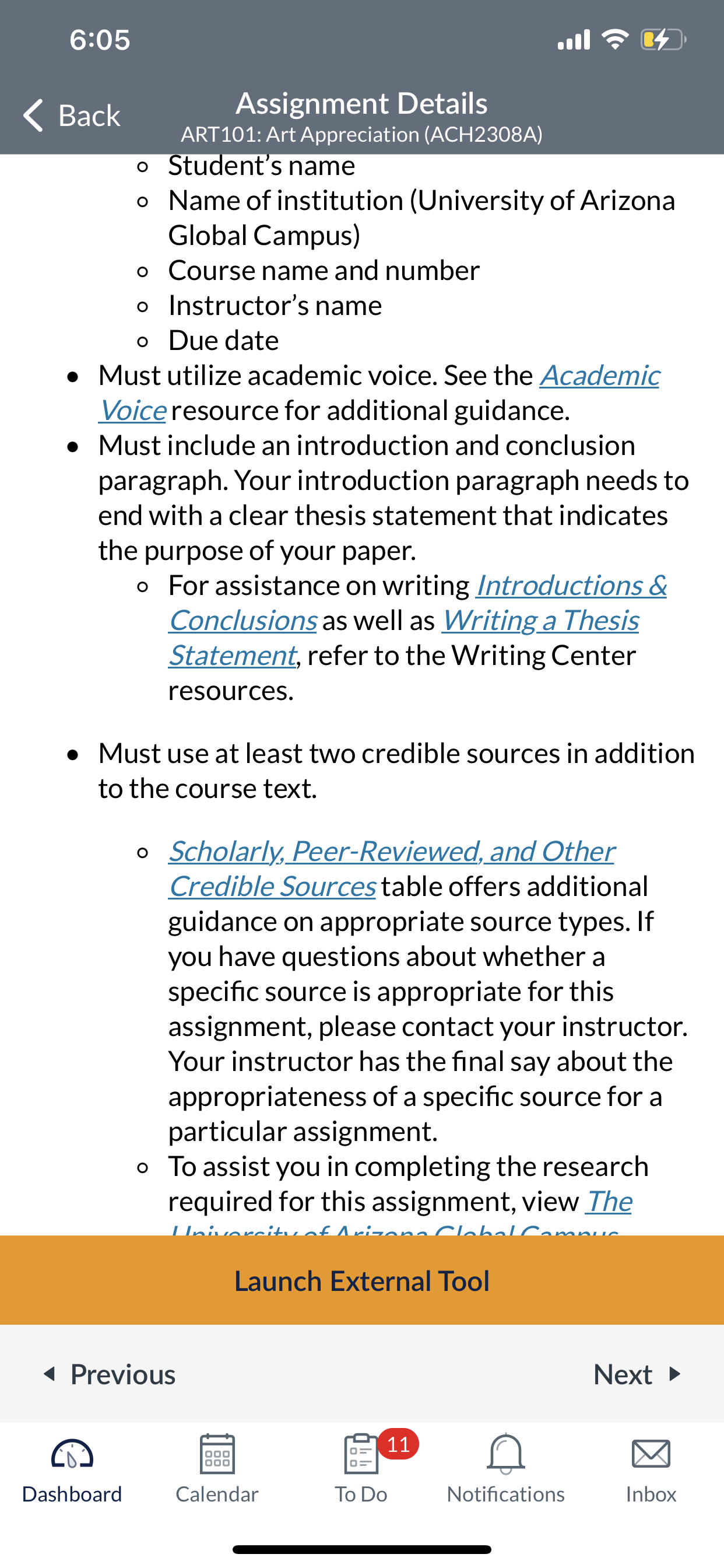This screenshot has height=1568, width=724.
Task: Select the Dashboard tab label
Action: pyautogui.click(x=72, y=1494)
